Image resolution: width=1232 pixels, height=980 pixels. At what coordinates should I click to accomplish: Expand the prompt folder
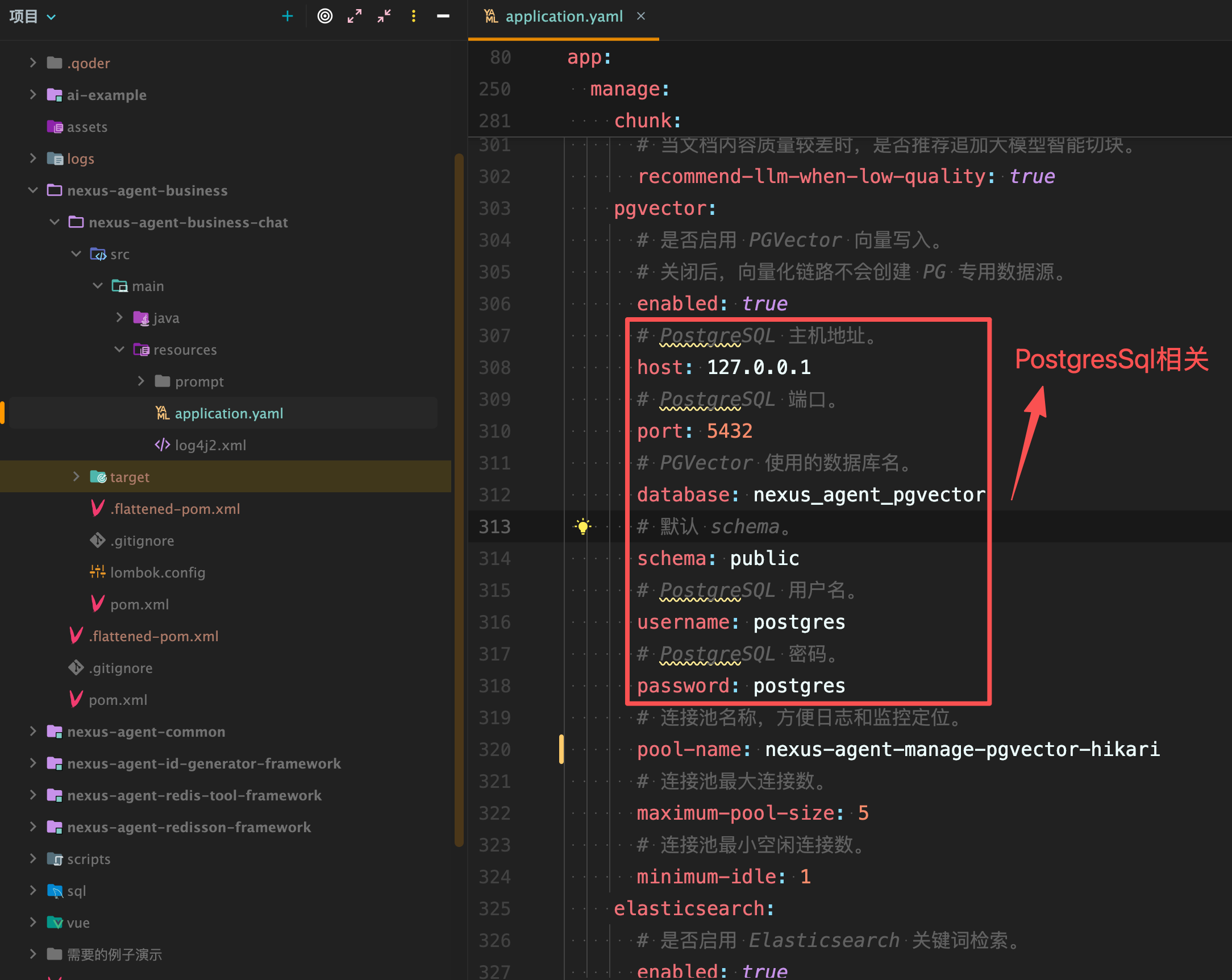(x=141, y=381)
